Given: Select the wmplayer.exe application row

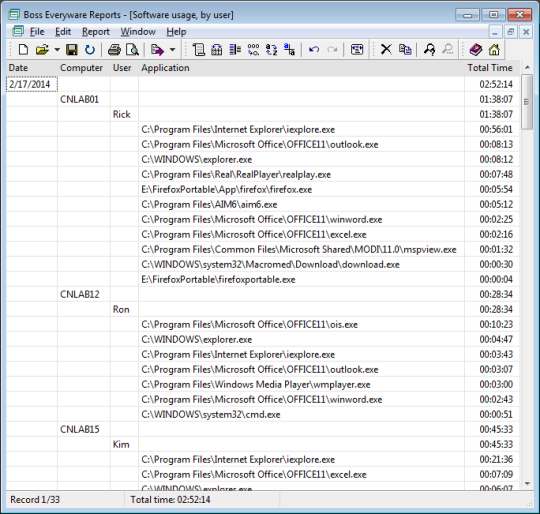Looking at the screenshot, I should tap(263, 385).
